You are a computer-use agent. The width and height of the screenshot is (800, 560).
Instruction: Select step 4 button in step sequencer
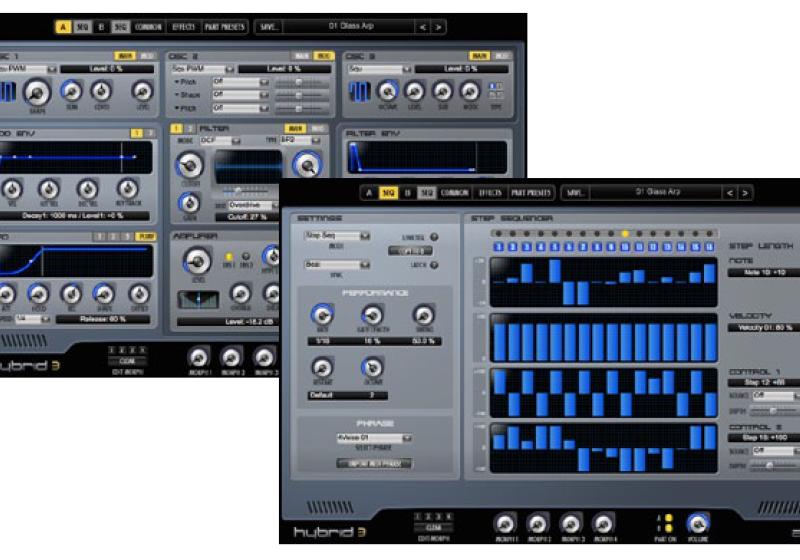pyautogui.click(x=541, y=247)
